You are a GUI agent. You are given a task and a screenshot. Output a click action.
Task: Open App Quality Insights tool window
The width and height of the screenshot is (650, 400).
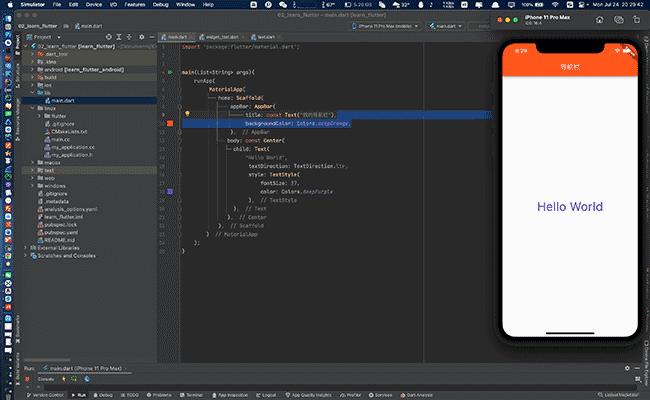(x=308, y=395)
